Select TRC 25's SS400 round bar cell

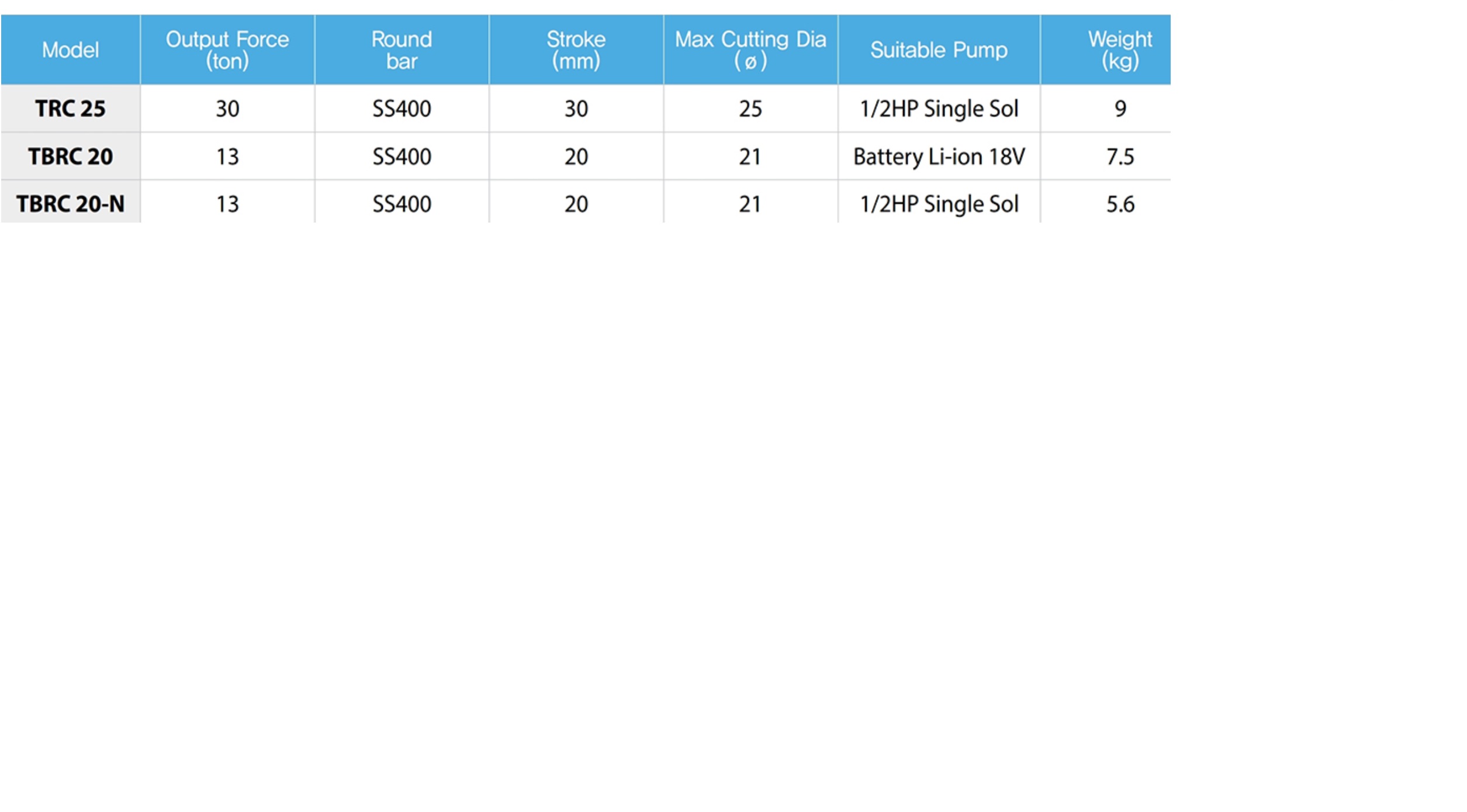pyautogui.click(x=402, y=109)
